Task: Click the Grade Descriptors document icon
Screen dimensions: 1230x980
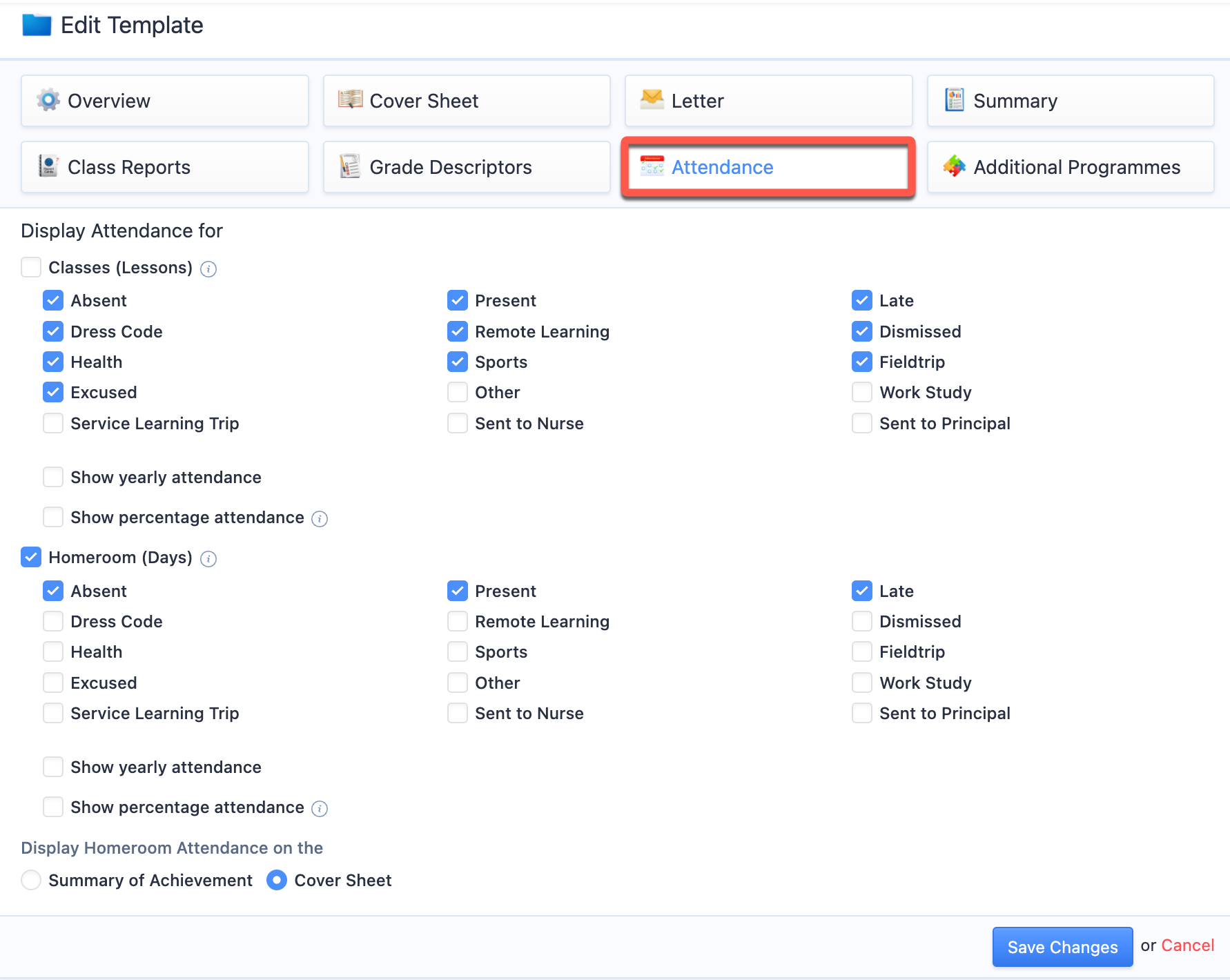Action: [350, 166]
